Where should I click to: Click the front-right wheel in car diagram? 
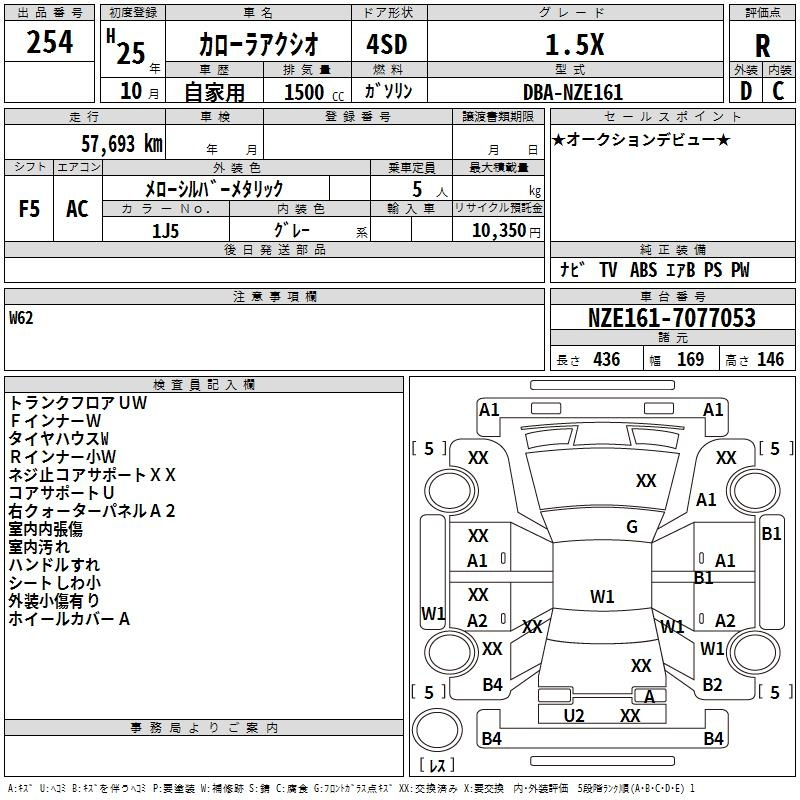click(x=753, y=490)
